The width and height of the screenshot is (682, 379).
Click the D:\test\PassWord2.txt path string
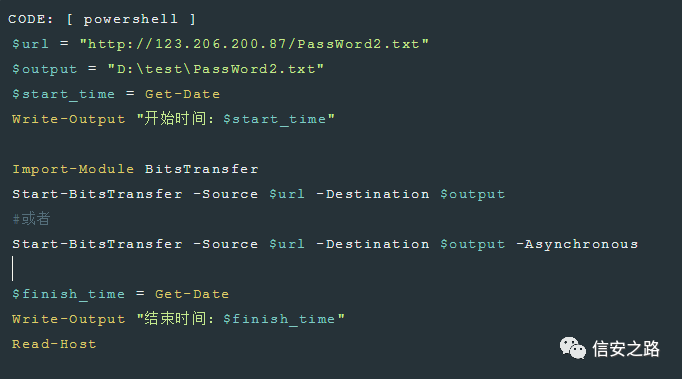tap(216, 69)
